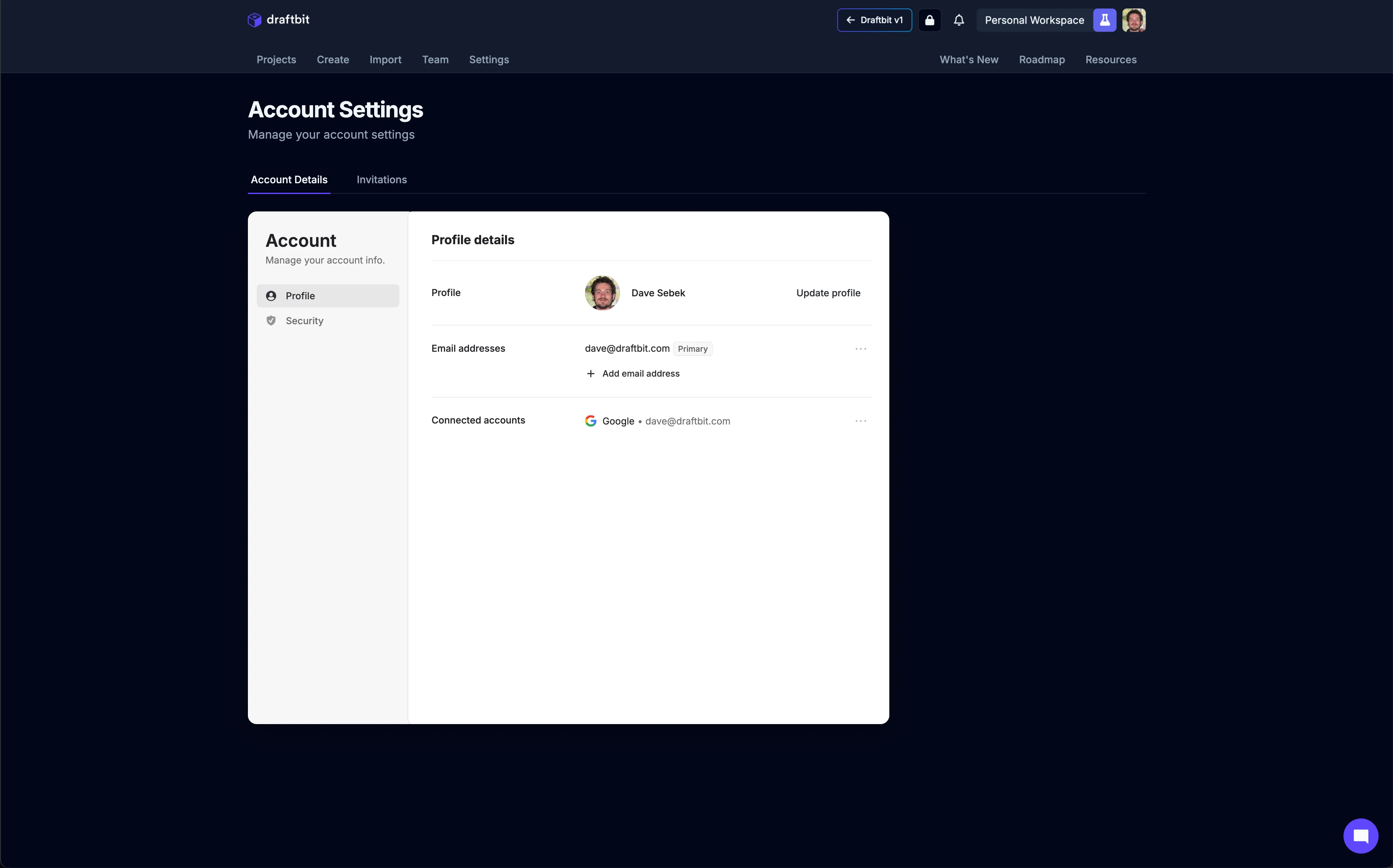Go back via the Draftbit v1 button

tap(874, 20)
